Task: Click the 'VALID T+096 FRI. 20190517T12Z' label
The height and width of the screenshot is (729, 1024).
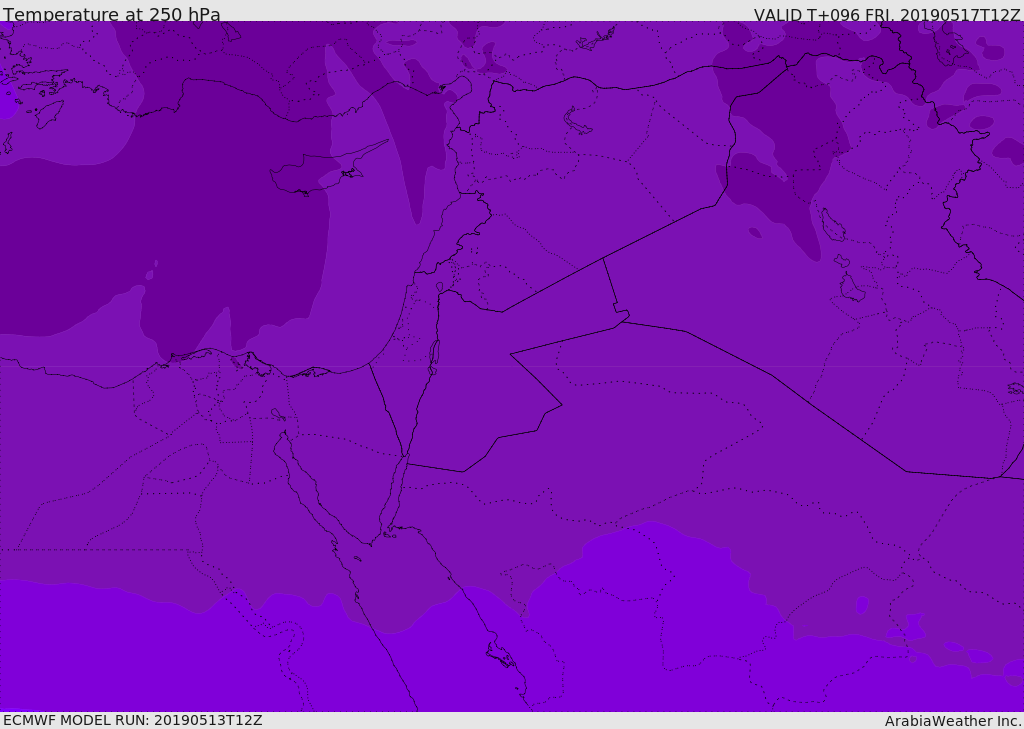Action: point(887,15)
